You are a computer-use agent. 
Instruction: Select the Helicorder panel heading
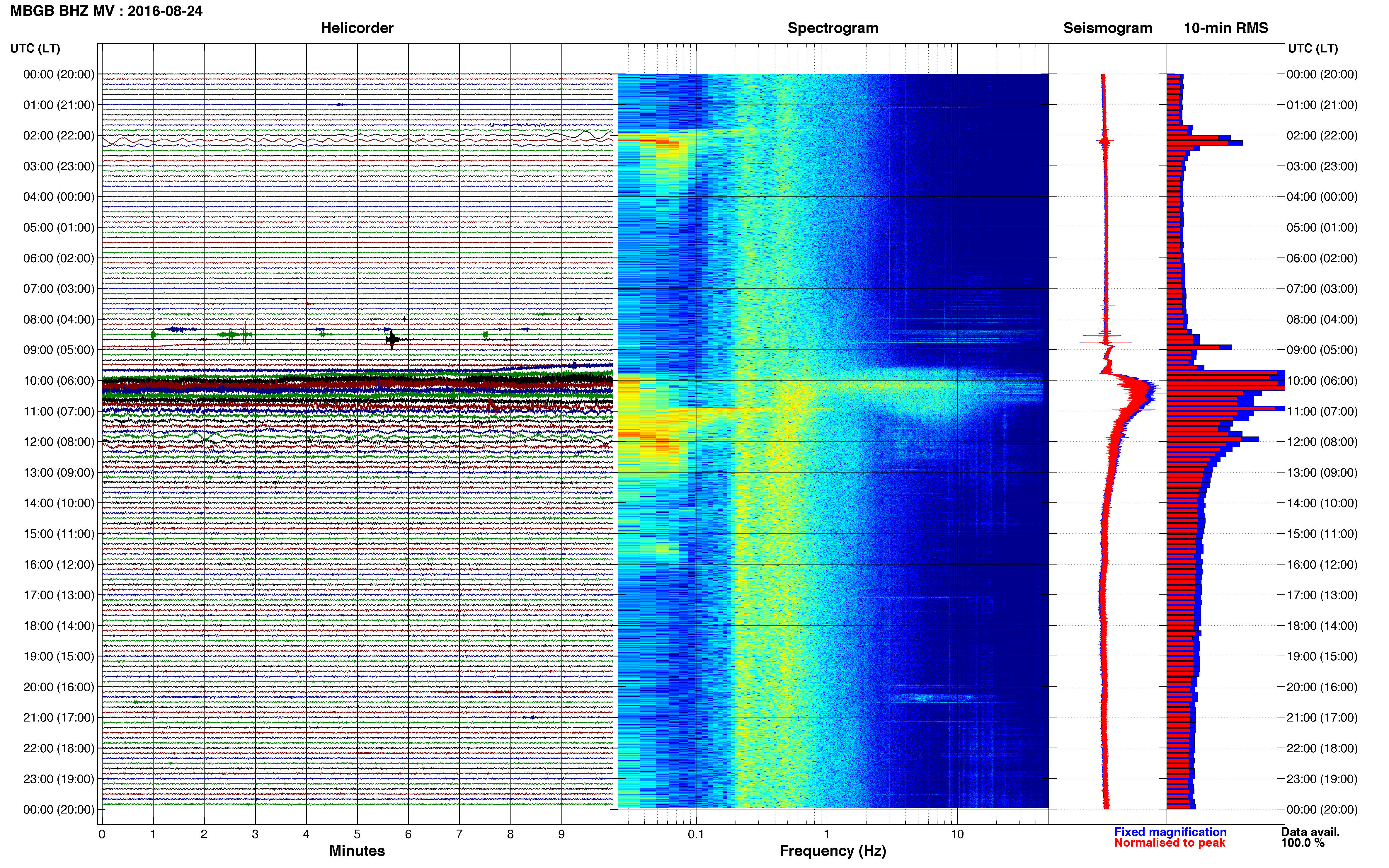point(357,28)
